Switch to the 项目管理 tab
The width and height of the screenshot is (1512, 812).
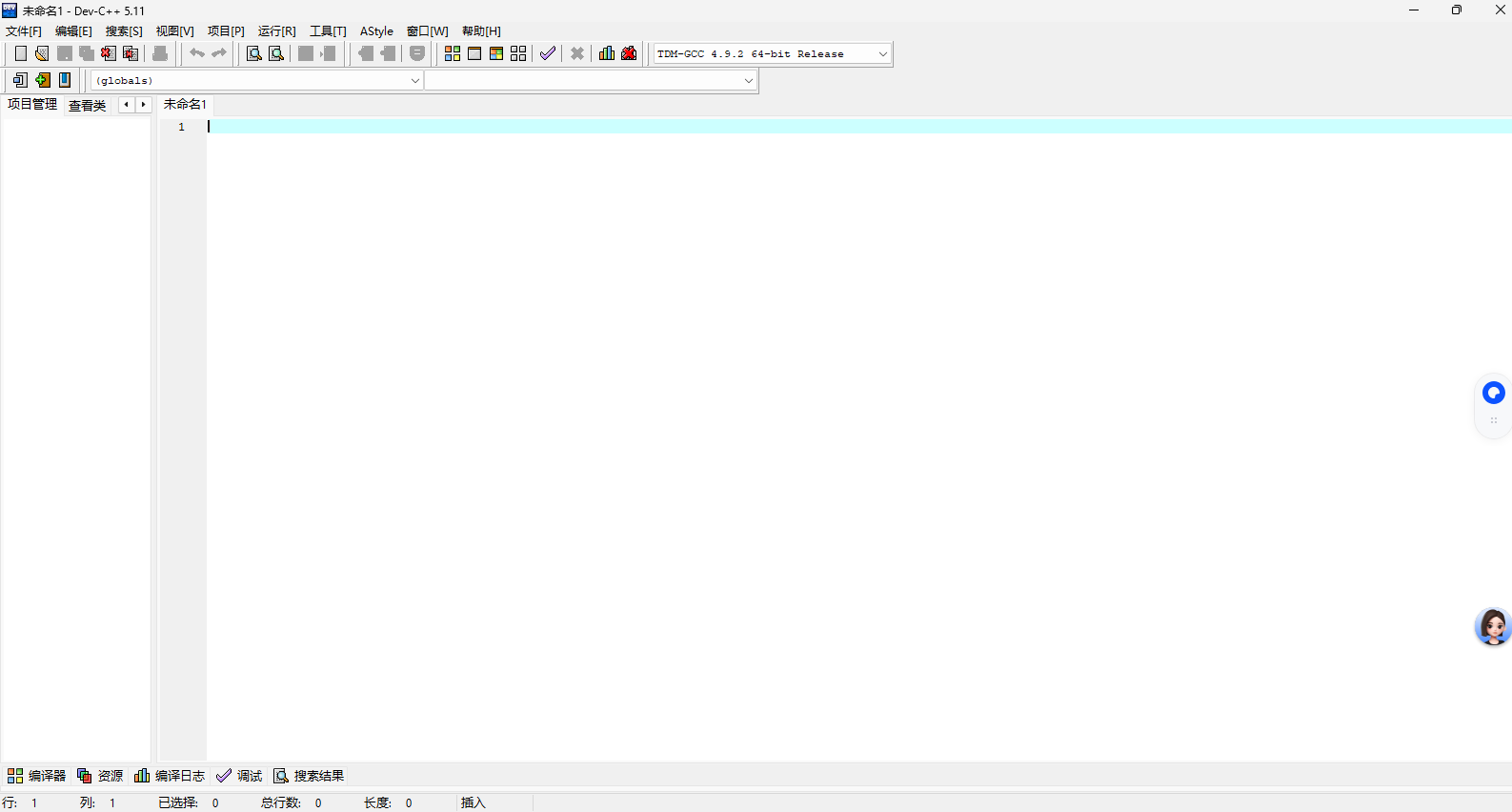click(x=32, y=105)
